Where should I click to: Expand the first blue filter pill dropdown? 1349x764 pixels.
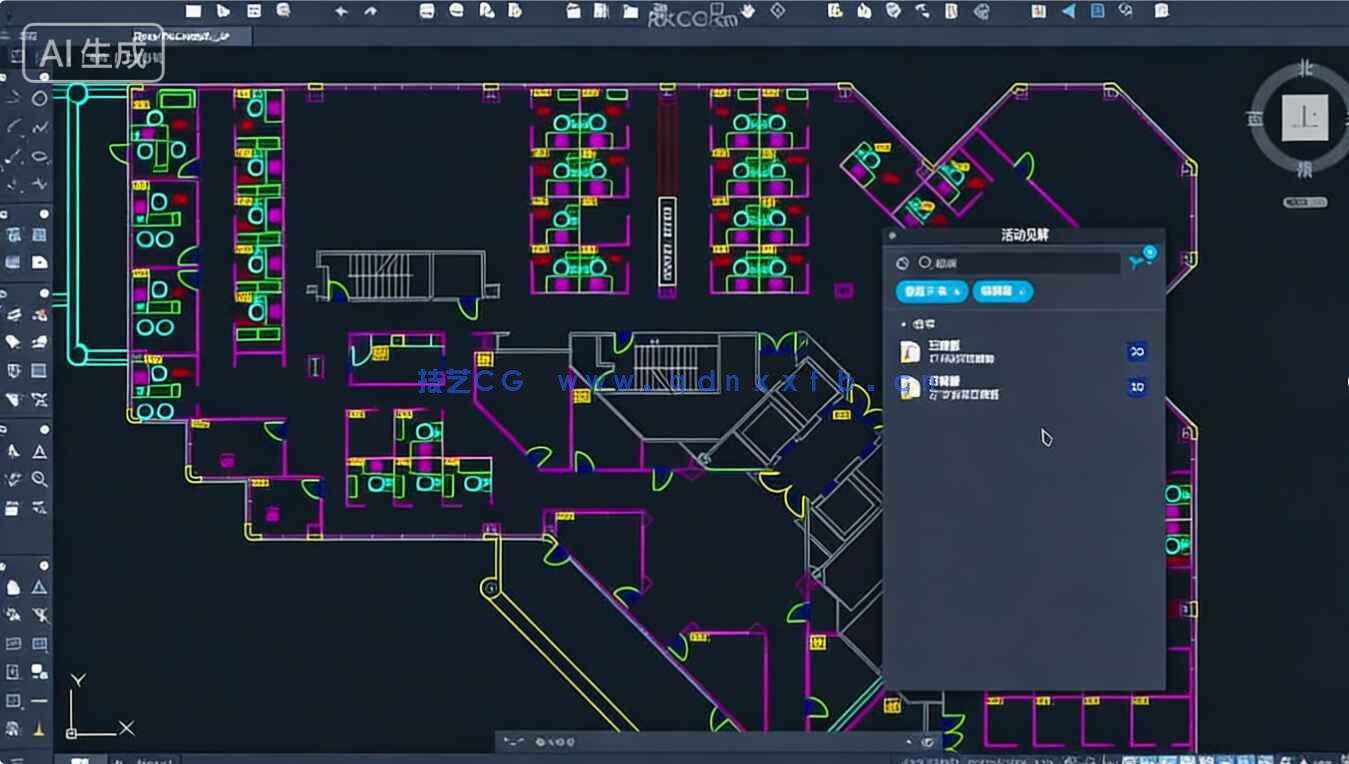[x=956, y=291]
